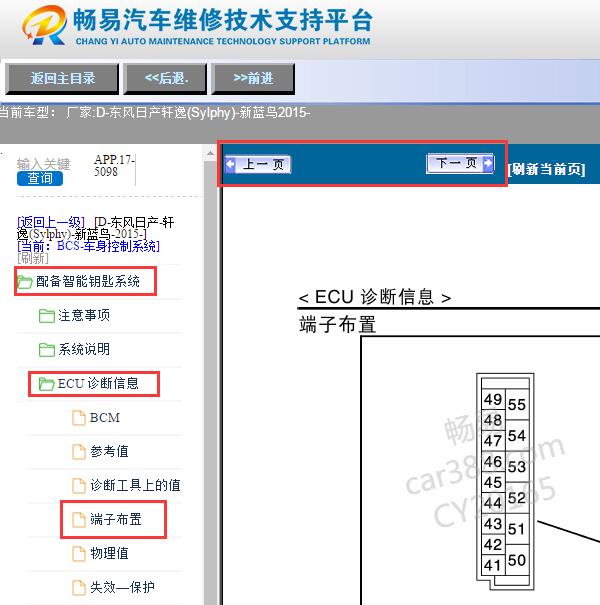Click the < ECU 诊断信息 > heading

(x=375, y=297)
